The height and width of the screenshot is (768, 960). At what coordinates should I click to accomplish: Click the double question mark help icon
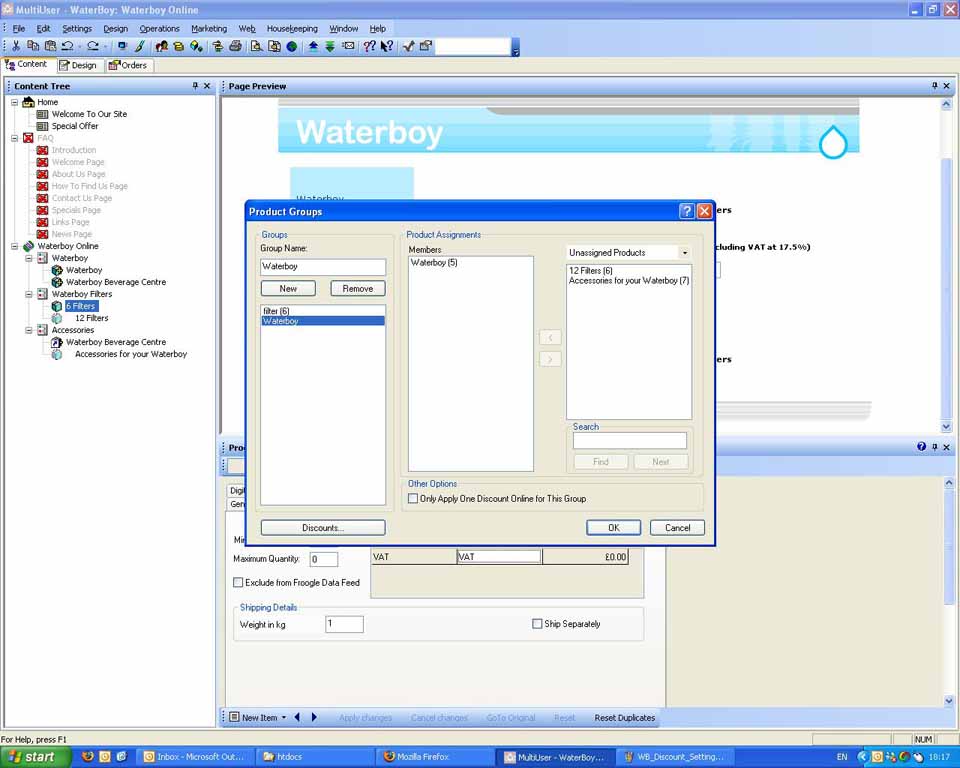click(369, 46)
